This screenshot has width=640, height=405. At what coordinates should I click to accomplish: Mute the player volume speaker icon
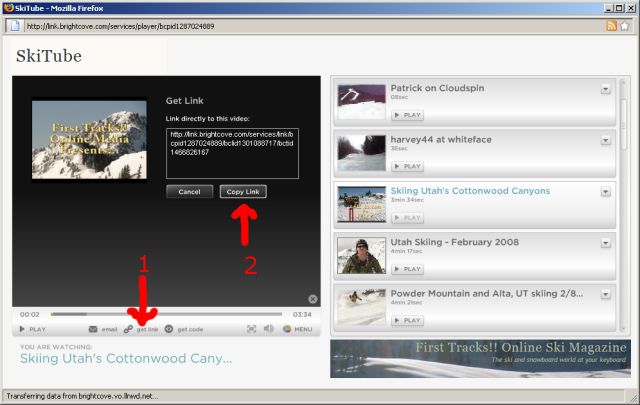click(x=269, y=329)
